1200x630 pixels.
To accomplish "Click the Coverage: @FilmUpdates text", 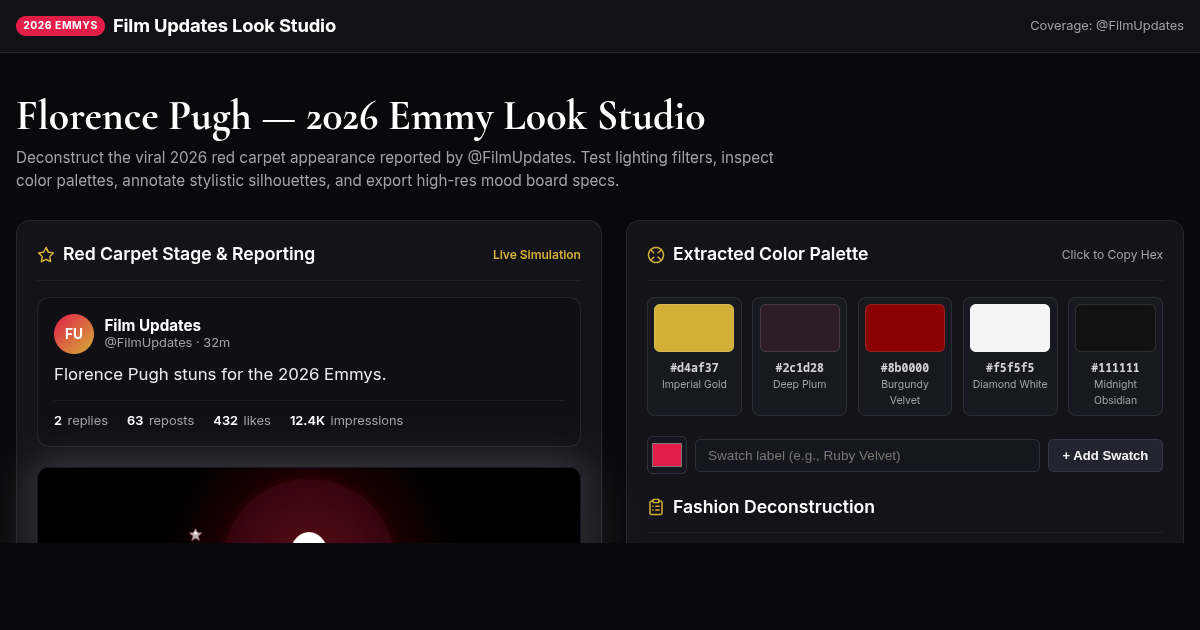I will 1107,26.
